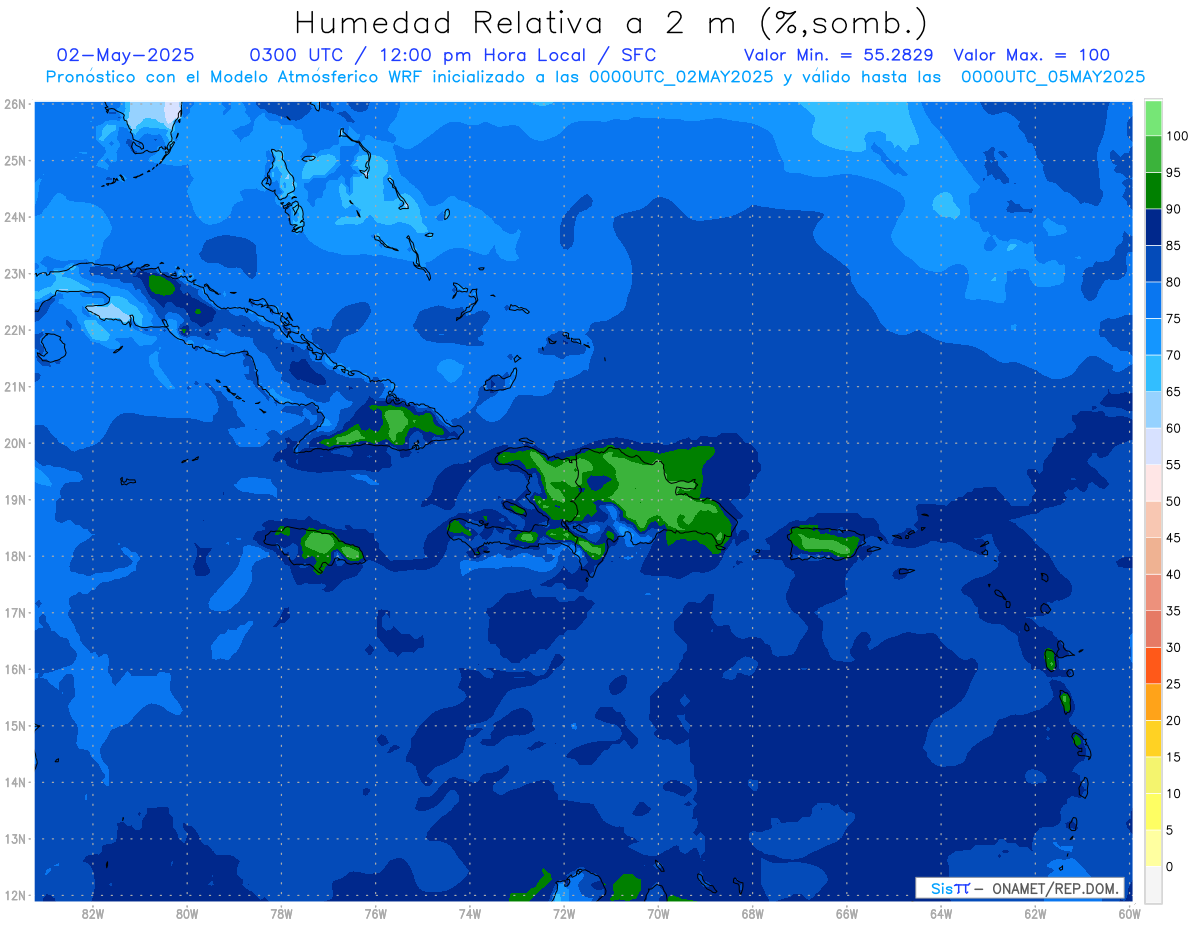1200x927 pixels.
Task: Pick the 25–30 red-orange legend swatch
Action: tap(1153, 666)
